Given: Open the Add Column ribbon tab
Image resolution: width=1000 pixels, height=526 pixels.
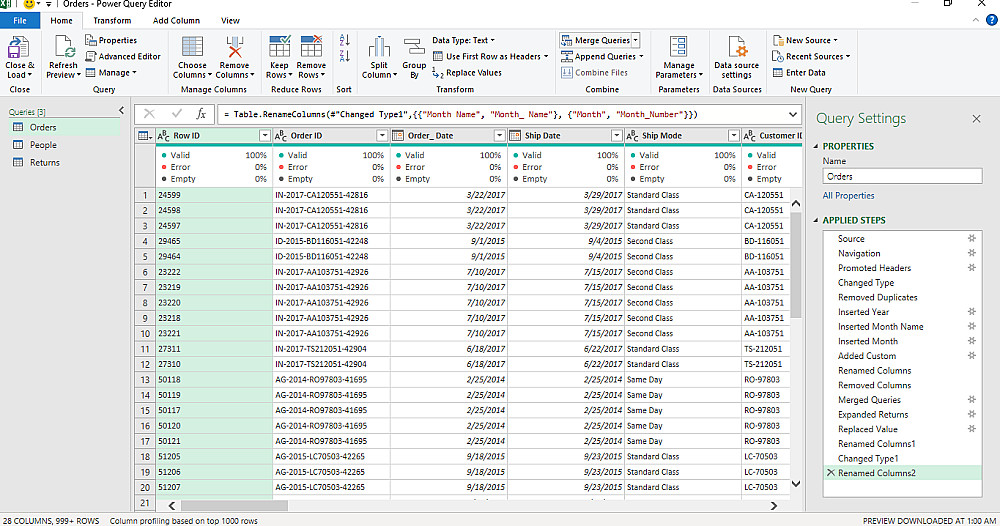Looking at the screenshot, I should 175,20.
